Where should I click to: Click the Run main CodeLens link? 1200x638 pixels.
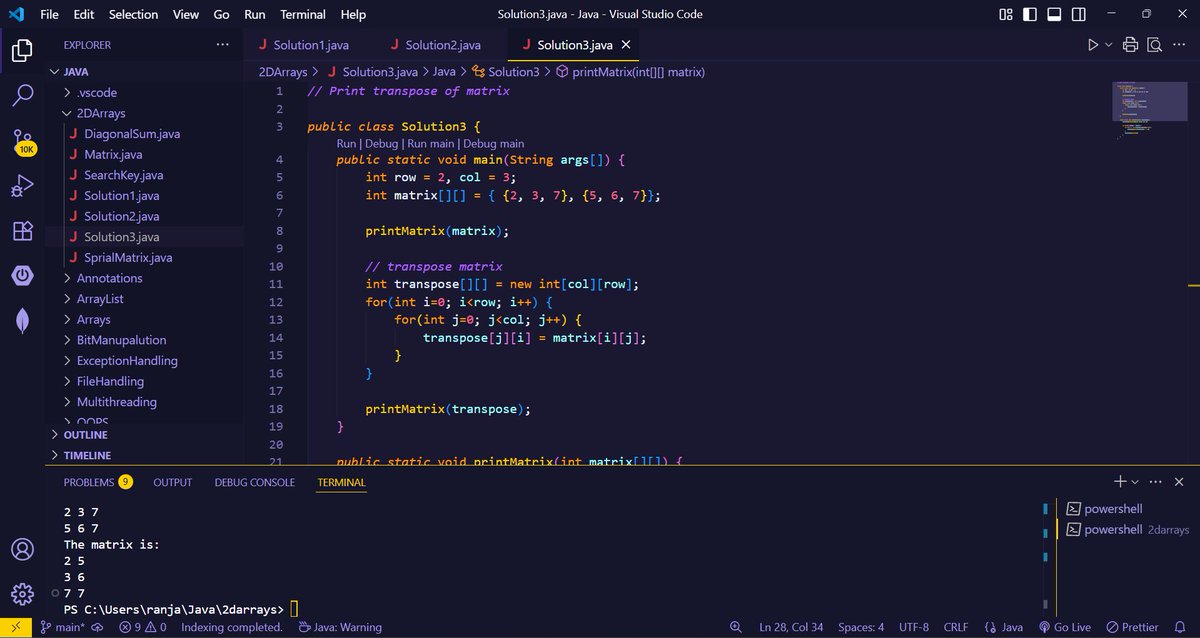pos(430,144)
